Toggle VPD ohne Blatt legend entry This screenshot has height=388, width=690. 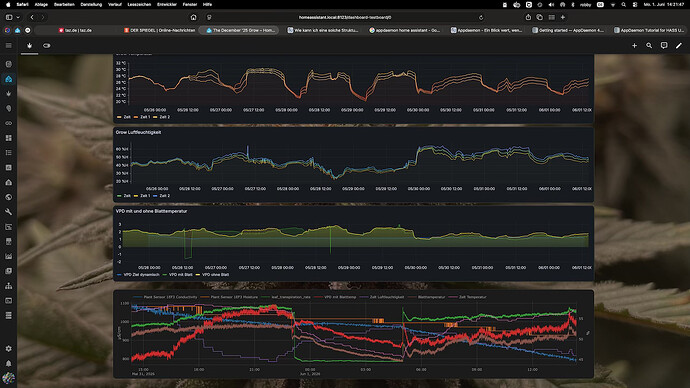[x=213, y=275]
